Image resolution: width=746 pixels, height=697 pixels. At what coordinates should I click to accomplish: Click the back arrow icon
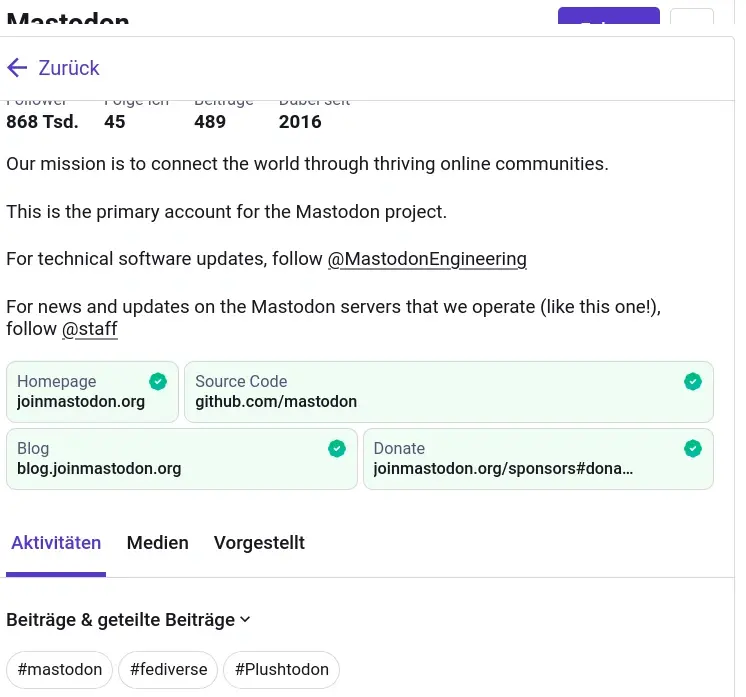point(17,68)
